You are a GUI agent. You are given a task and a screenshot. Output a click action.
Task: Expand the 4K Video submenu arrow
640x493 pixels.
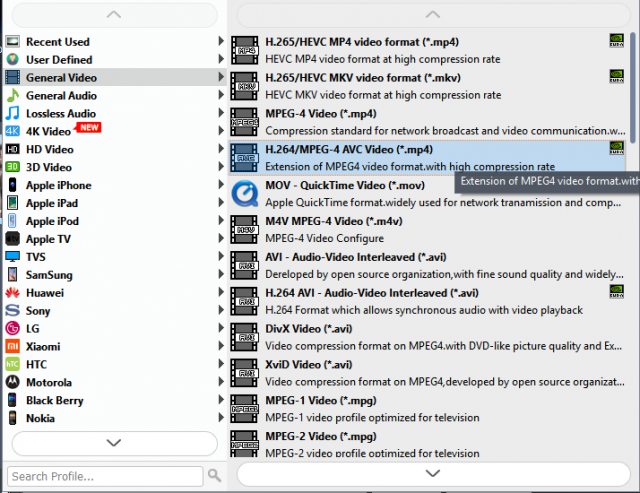tap(221, 131)
